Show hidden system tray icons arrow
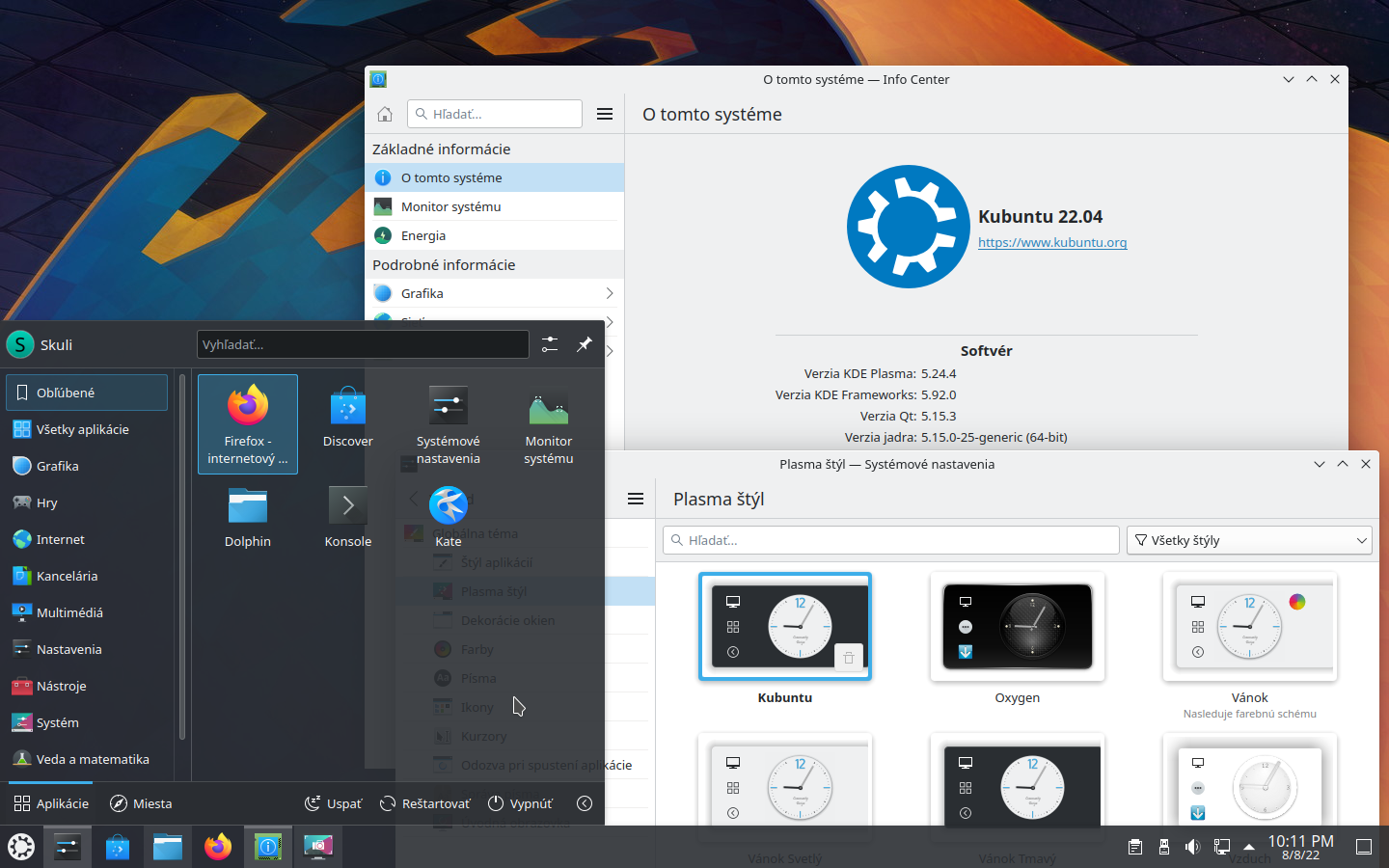 click(1249, 847)
